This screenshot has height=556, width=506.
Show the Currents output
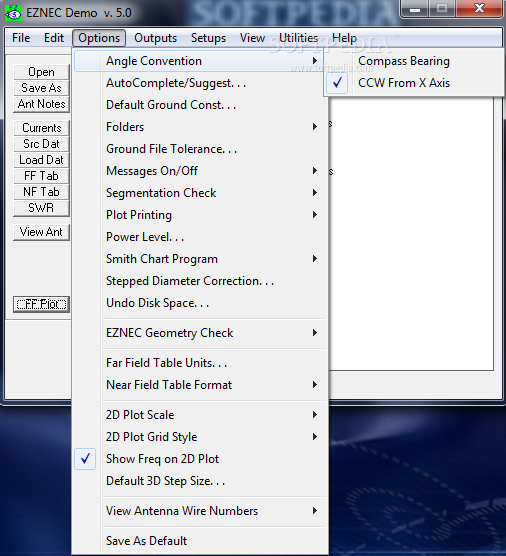click(41, 128)
